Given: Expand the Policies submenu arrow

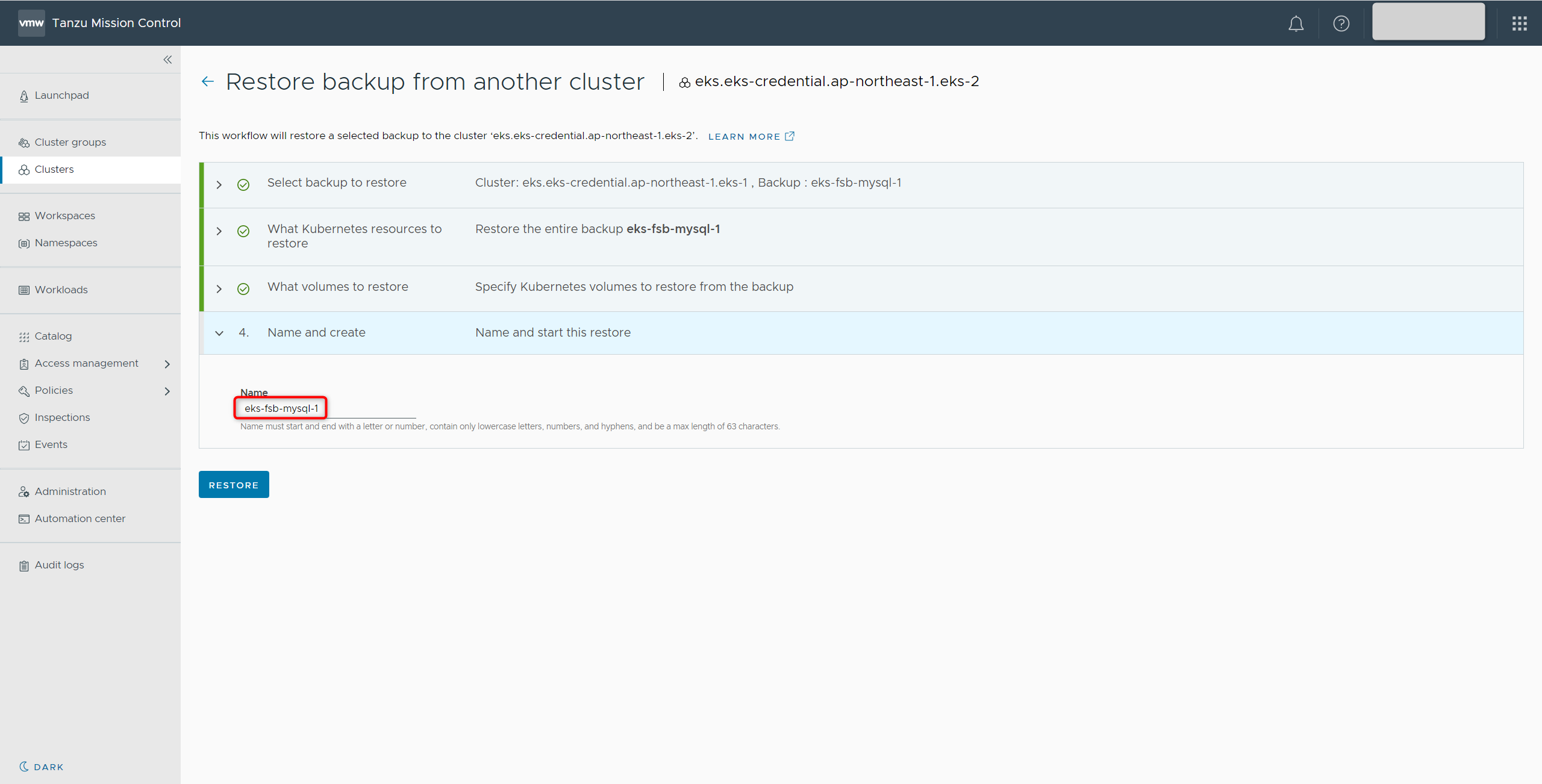Looking at the screenshot, I should click(167, 391).
